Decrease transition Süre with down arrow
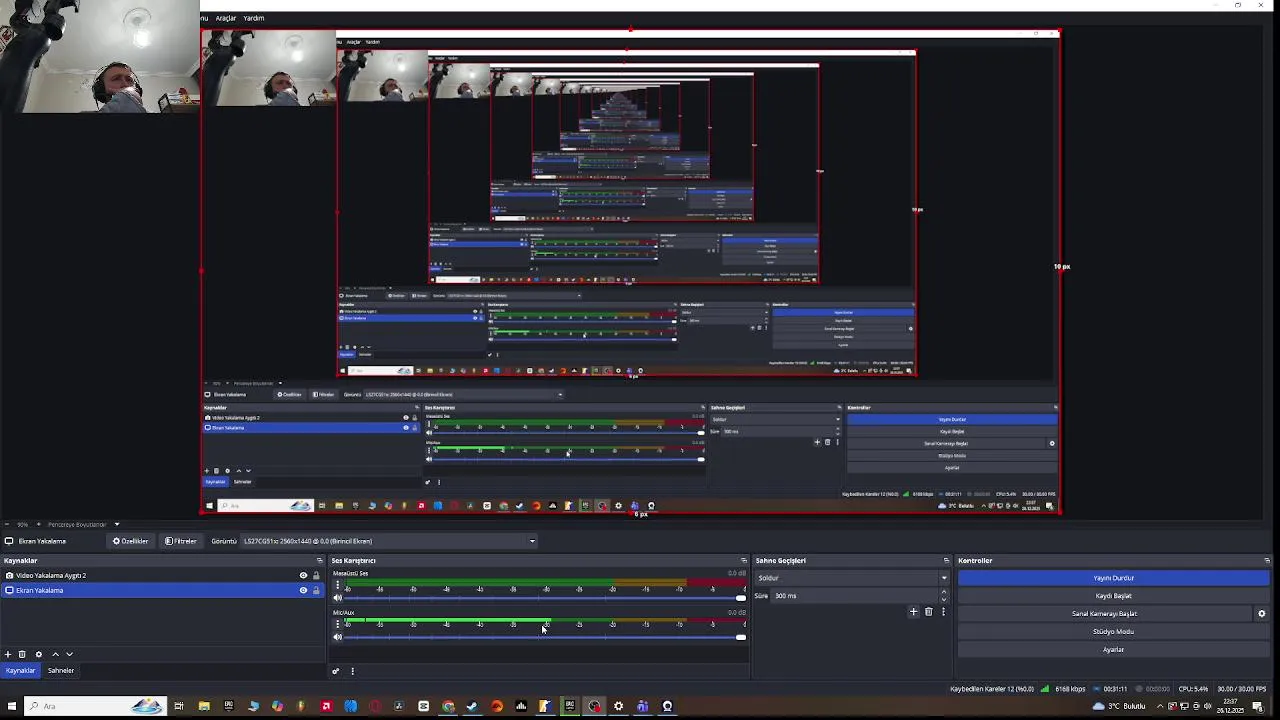1280x720 pixels. point(943,599)
